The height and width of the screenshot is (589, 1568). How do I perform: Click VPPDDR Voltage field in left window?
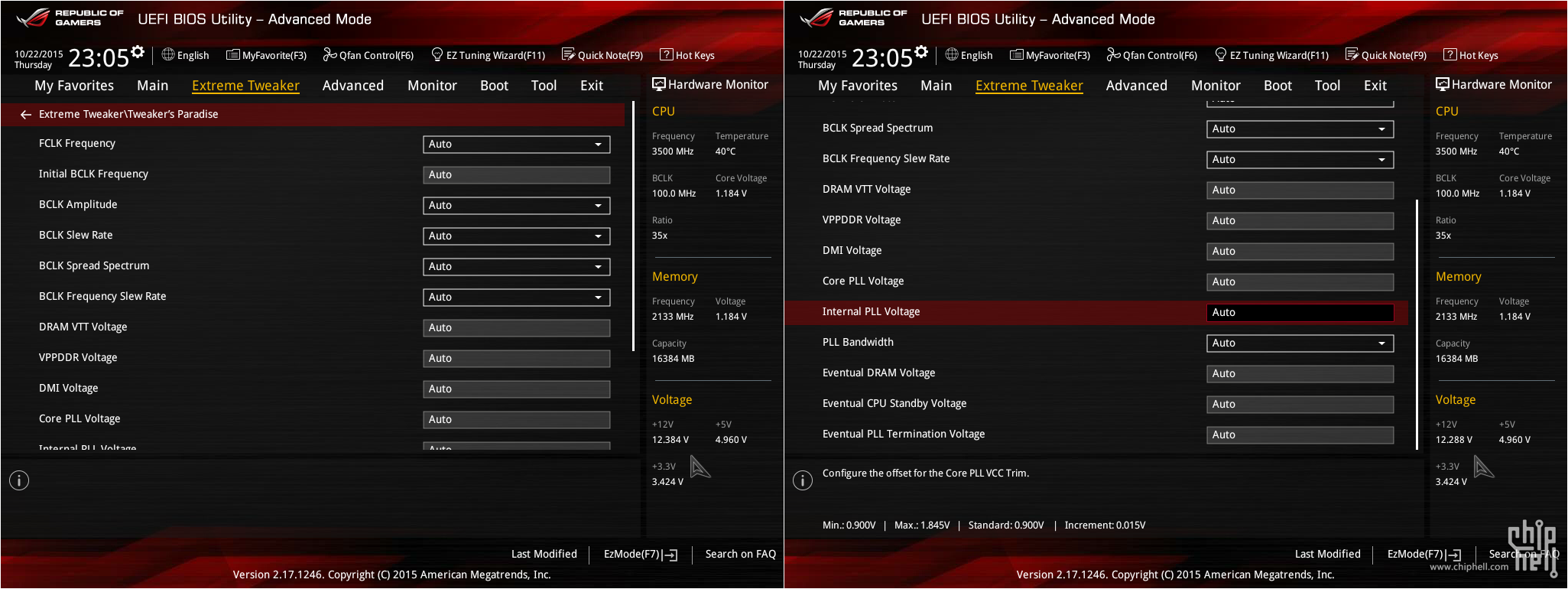[x=517, y=358]
